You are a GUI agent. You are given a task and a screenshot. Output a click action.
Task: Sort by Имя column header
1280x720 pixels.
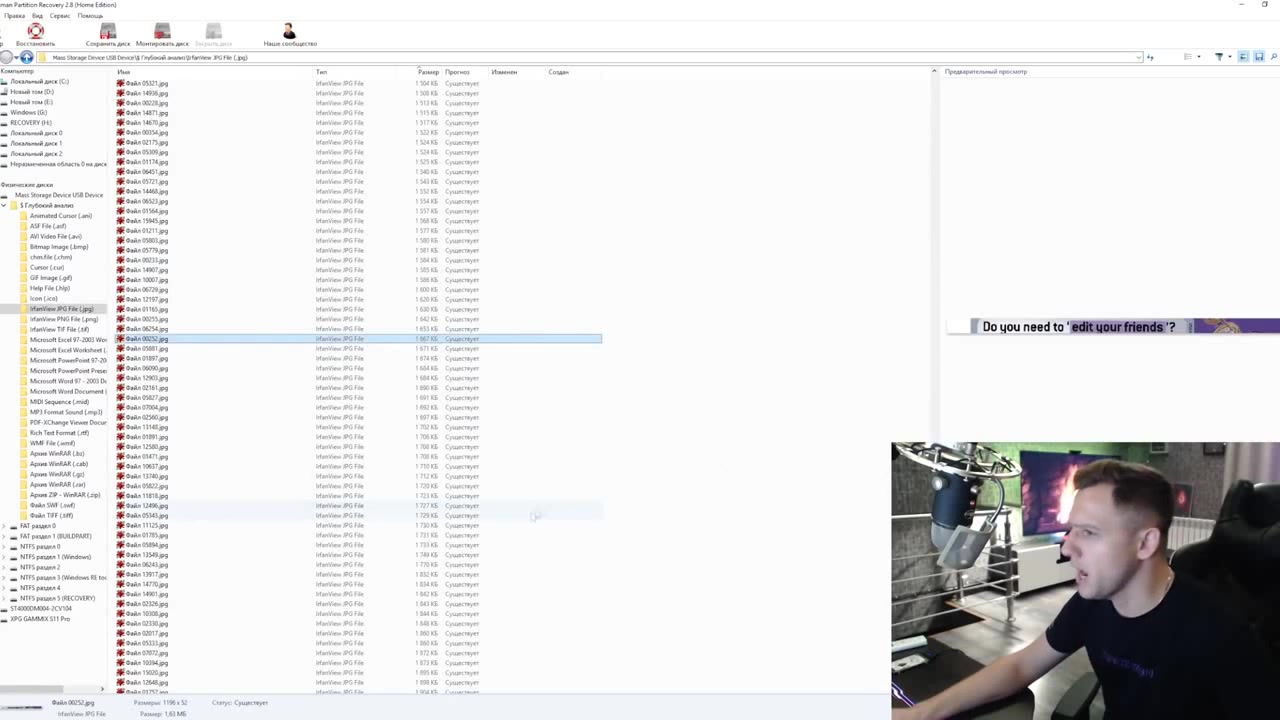pos(124,72)
